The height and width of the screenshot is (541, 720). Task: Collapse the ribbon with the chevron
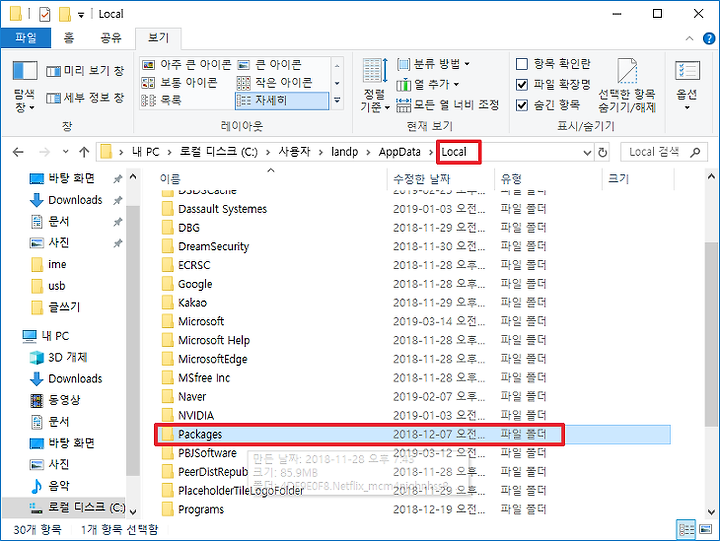689,39
